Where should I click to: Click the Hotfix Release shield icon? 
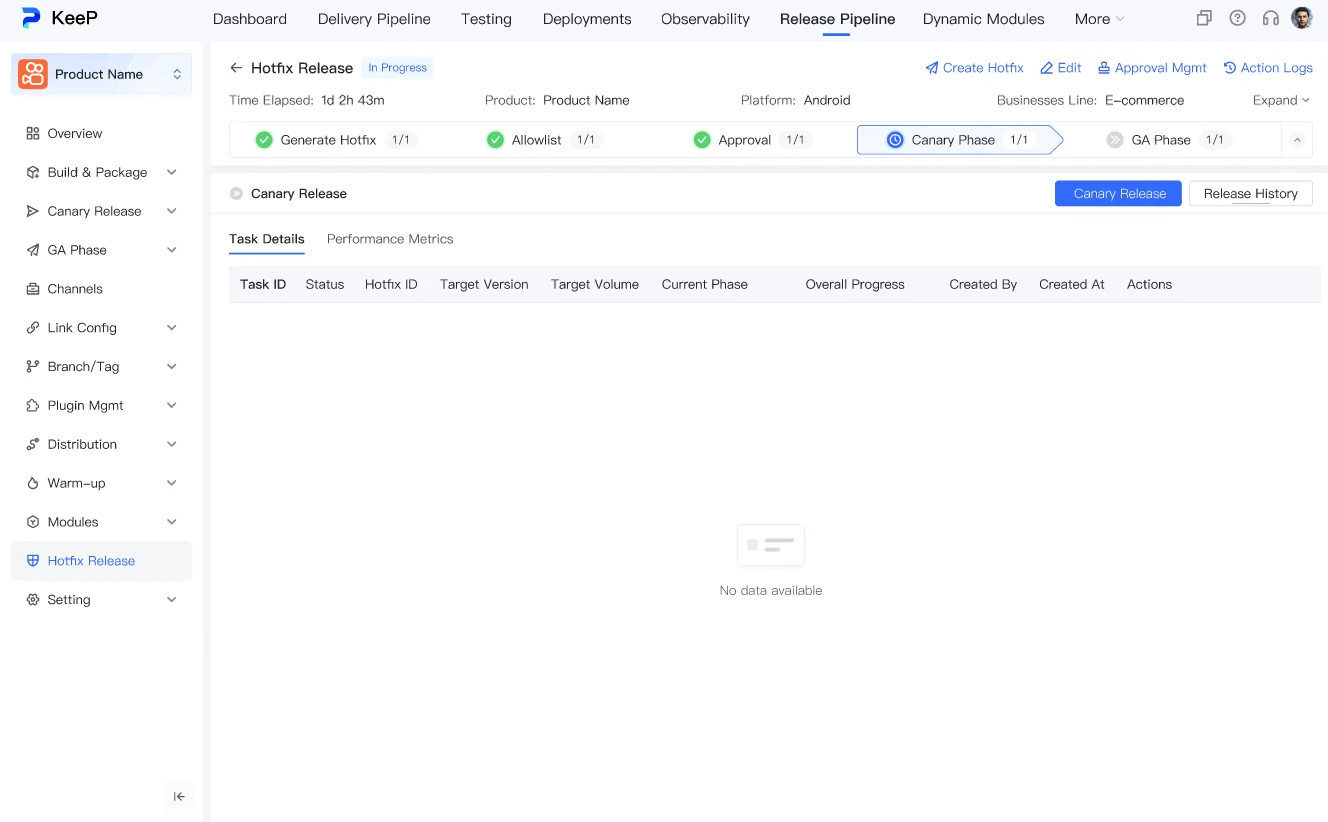(33, 561)
